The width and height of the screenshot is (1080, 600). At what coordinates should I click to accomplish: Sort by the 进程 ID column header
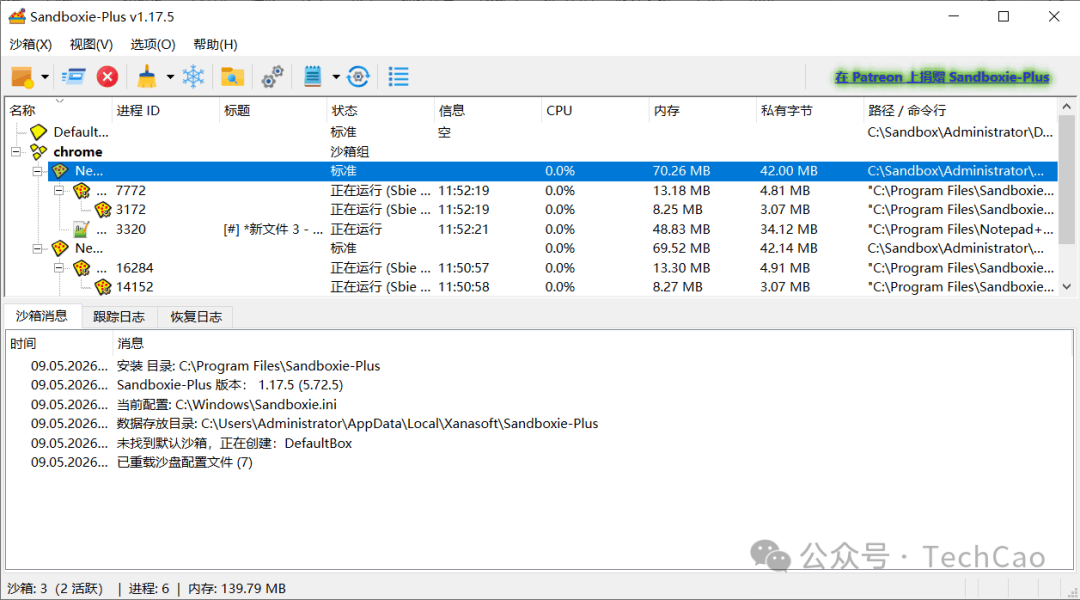[x=165, y=110]
